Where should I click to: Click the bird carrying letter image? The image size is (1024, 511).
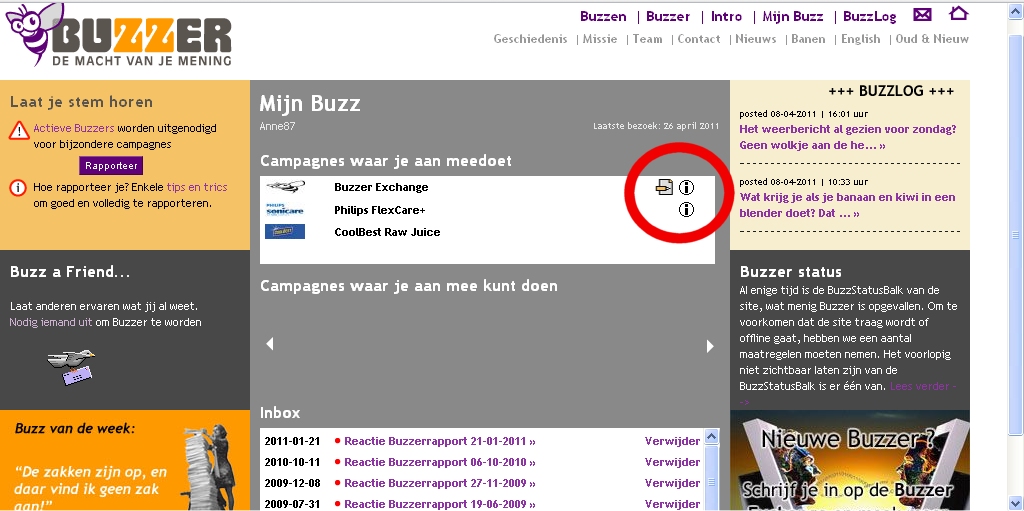click(72, 367)
